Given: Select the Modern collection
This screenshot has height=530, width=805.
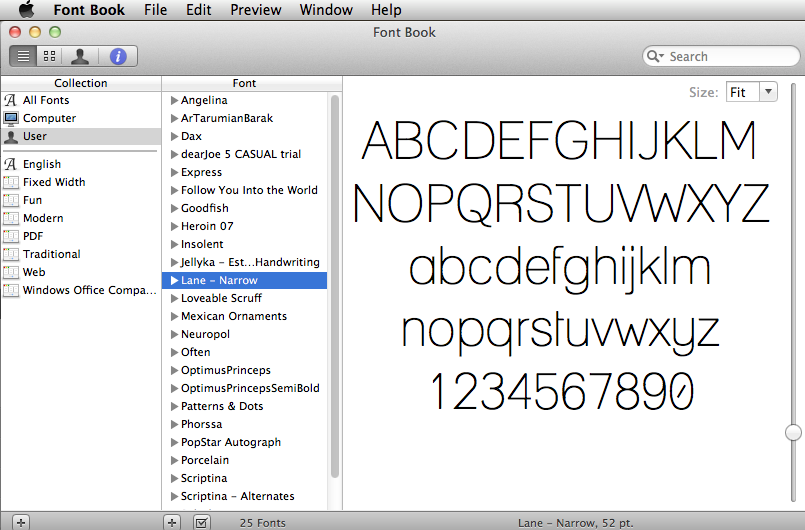Looking at the screenshot, I should coord(81,218).
